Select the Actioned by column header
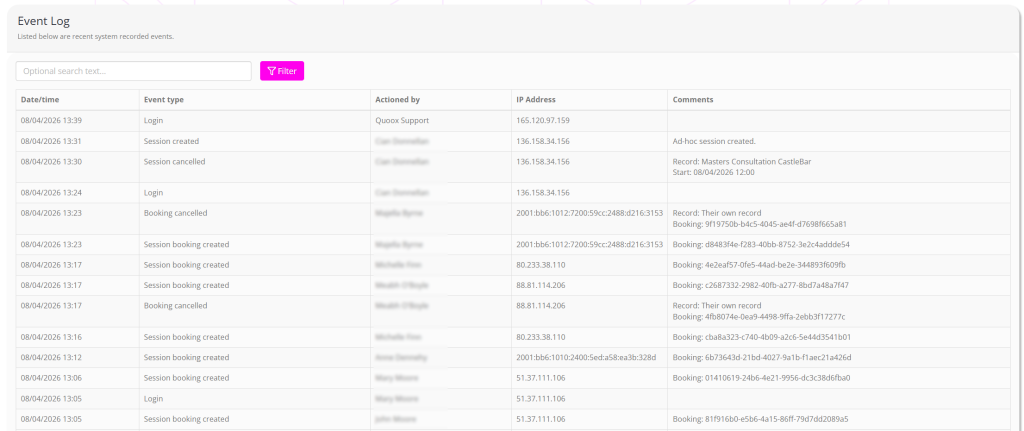1024x431 pixels. click(x=397, y=100)
